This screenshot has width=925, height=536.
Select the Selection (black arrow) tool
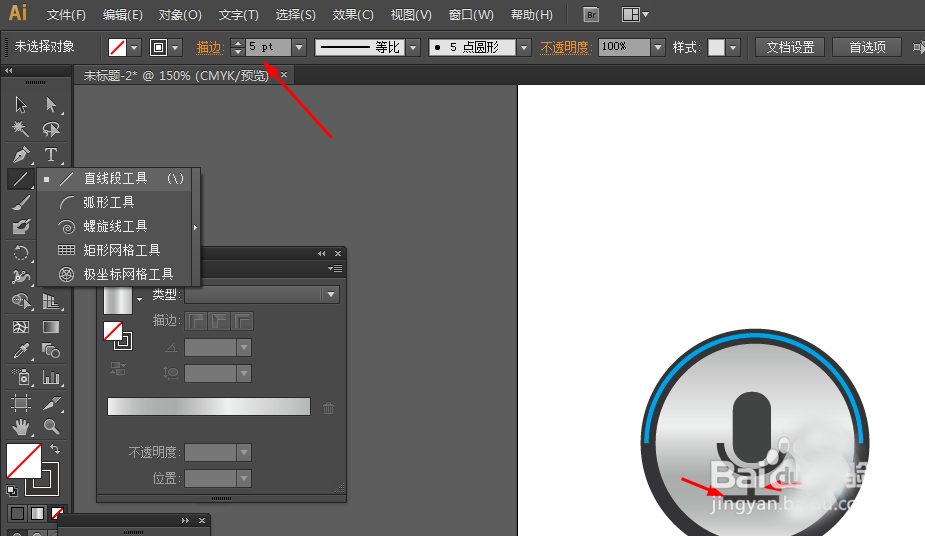(x=21, y=104)
